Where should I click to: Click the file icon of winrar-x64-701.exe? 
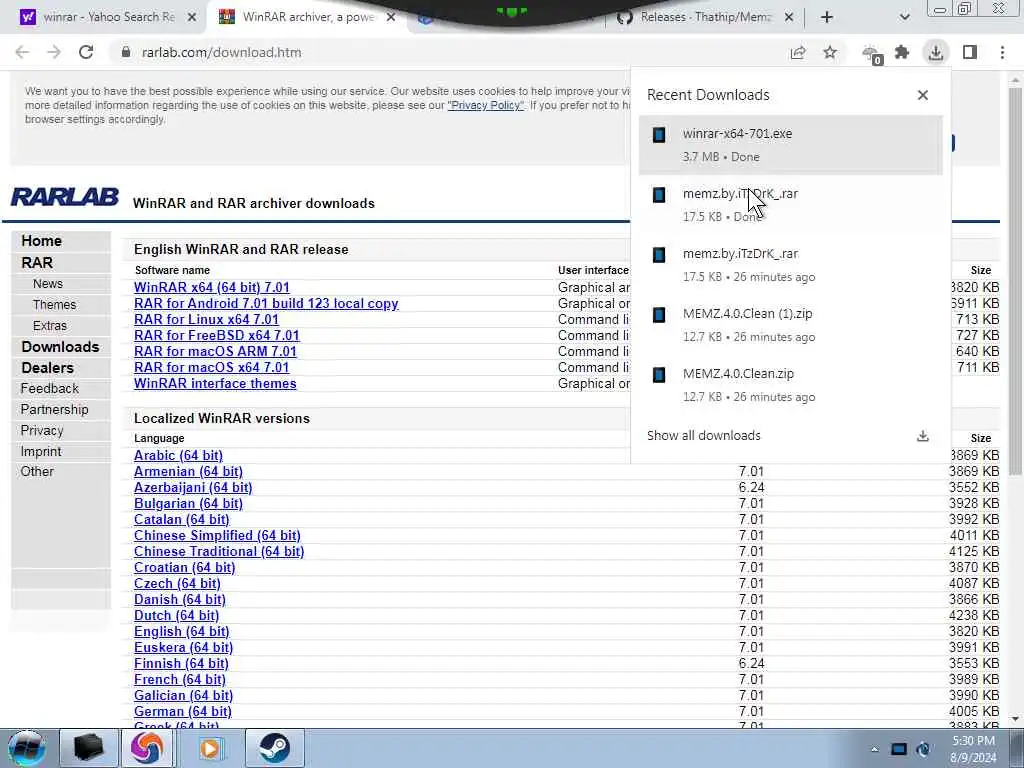tap(659, 135)
